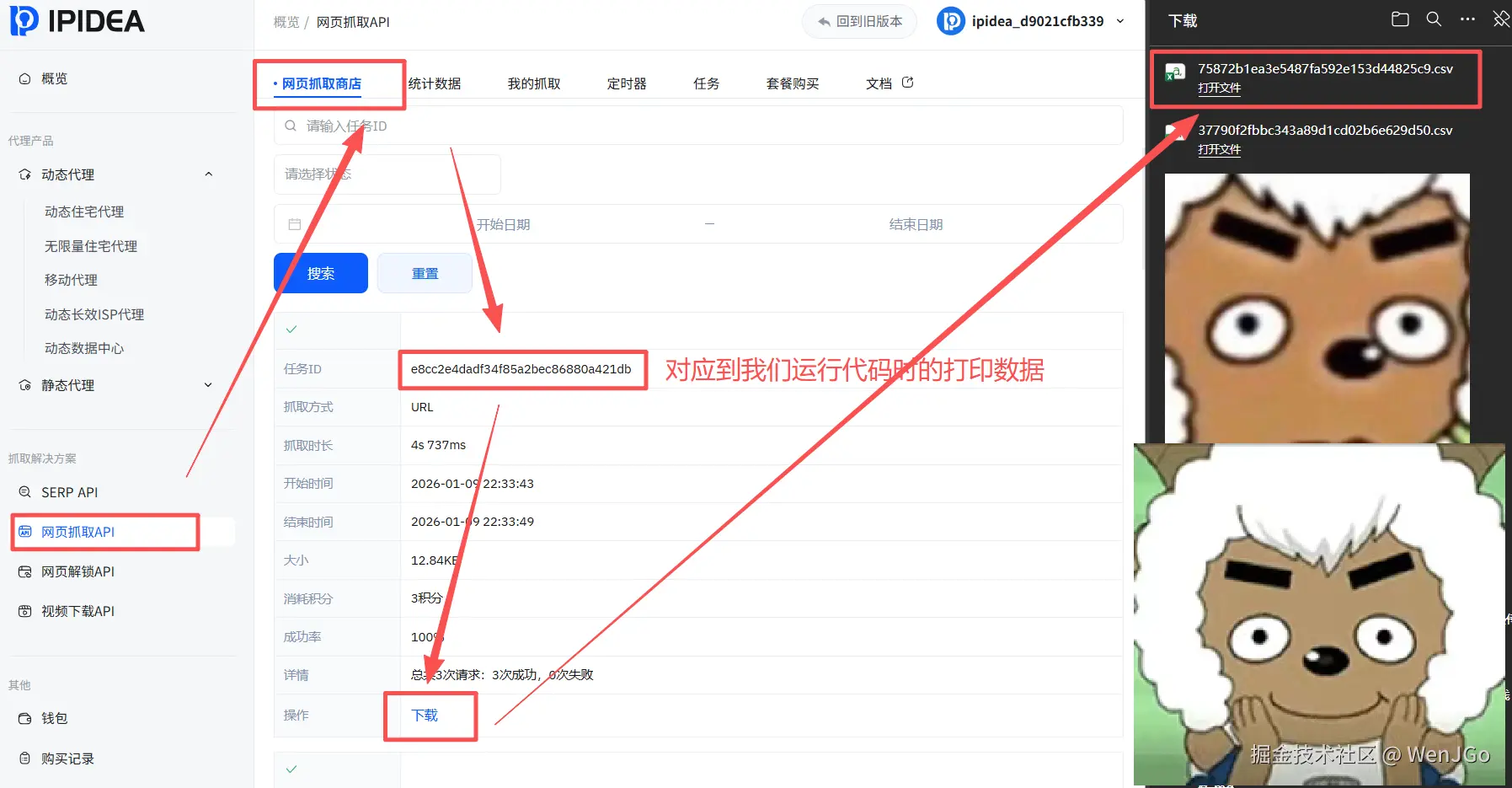This screenshot has height=788, width=1512.
Task: Collapse the 动态代理 section chevron
Action: [209, 174]
